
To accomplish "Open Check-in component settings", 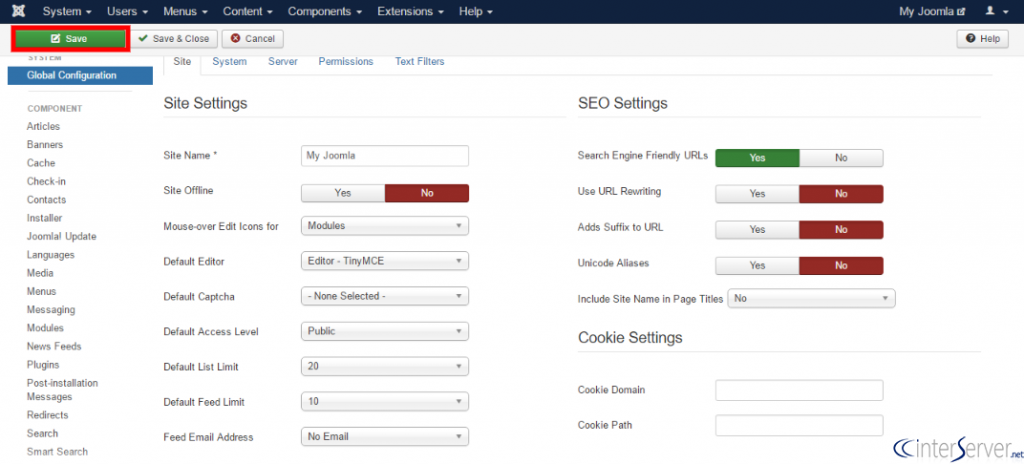I will pos(46,181).
